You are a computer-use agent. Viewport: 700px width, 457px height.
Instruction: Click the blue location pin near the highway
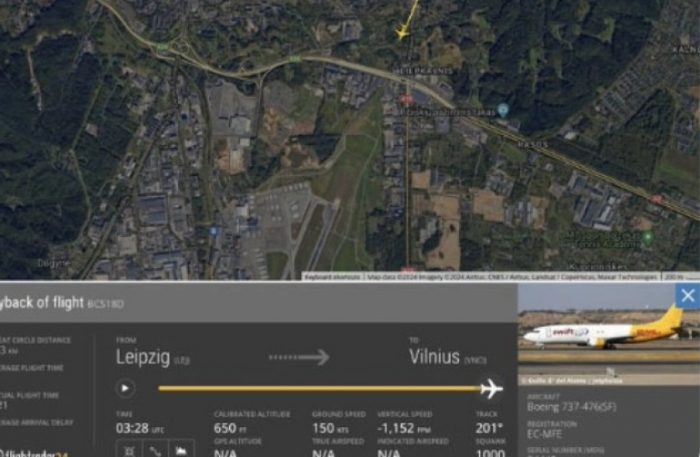(x=503, y=110)
